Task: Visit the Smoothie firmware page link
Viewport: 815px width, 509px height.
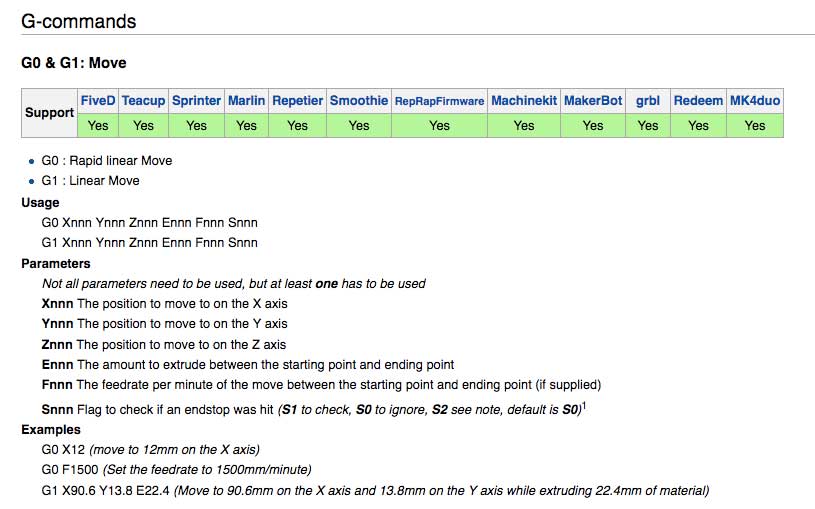Action: 359,100
